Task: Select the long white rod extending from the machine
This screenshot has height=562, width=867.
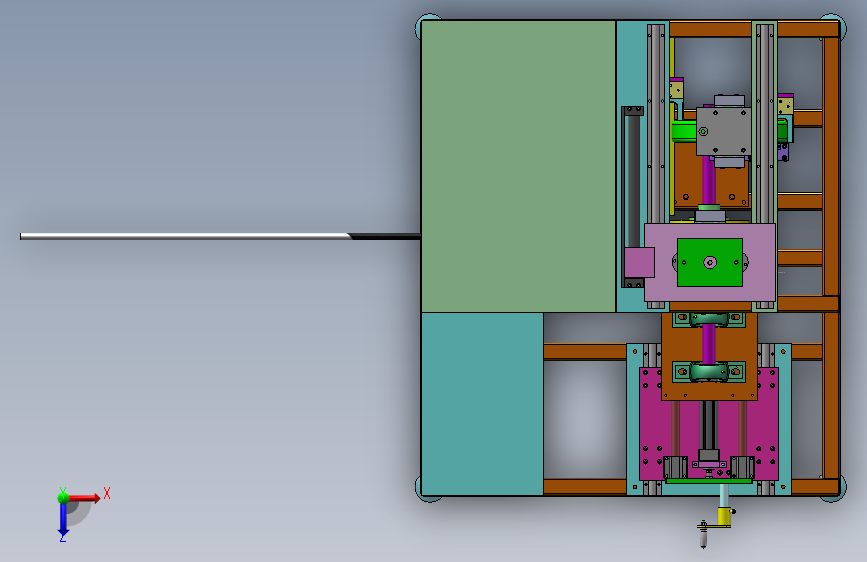Action: pyautogui.click(x=220, y=236)
